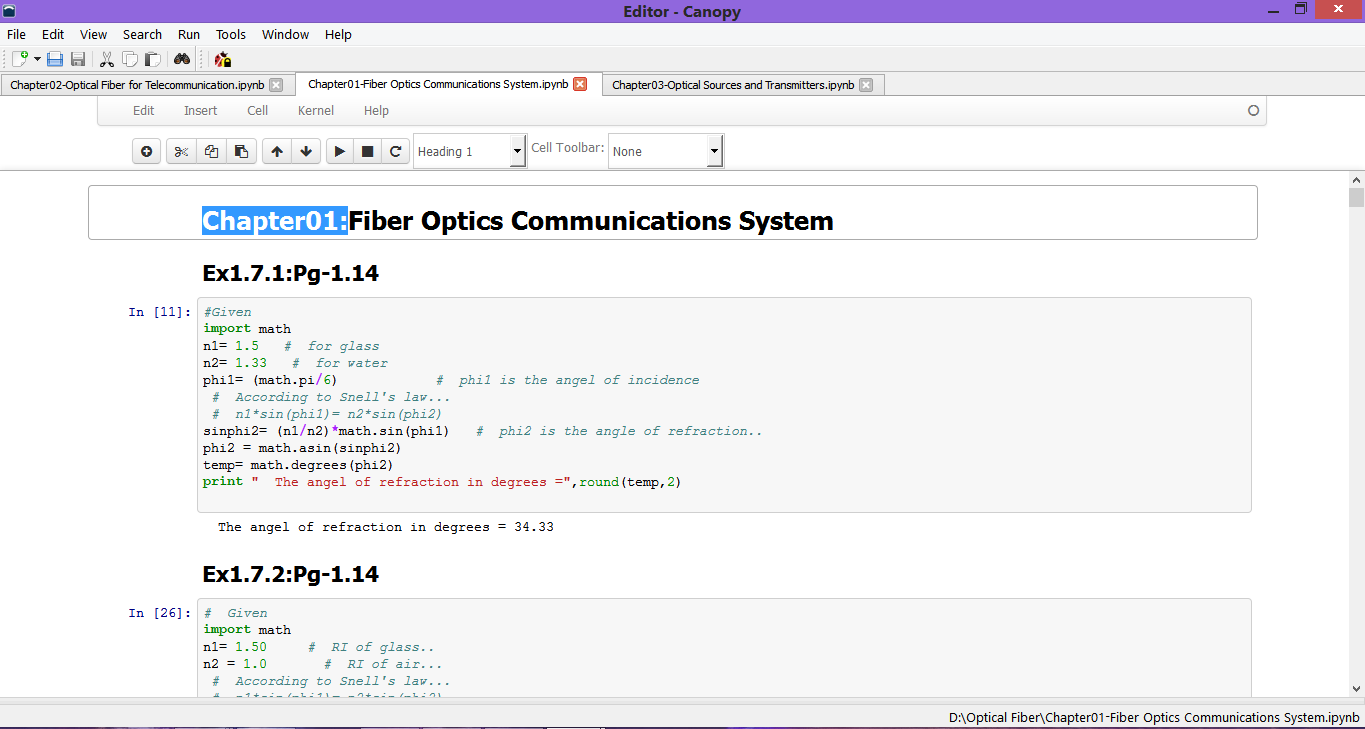Cut the selected cell with scissors icon
Screen dimensions: 1365x729
pos(181,152)
